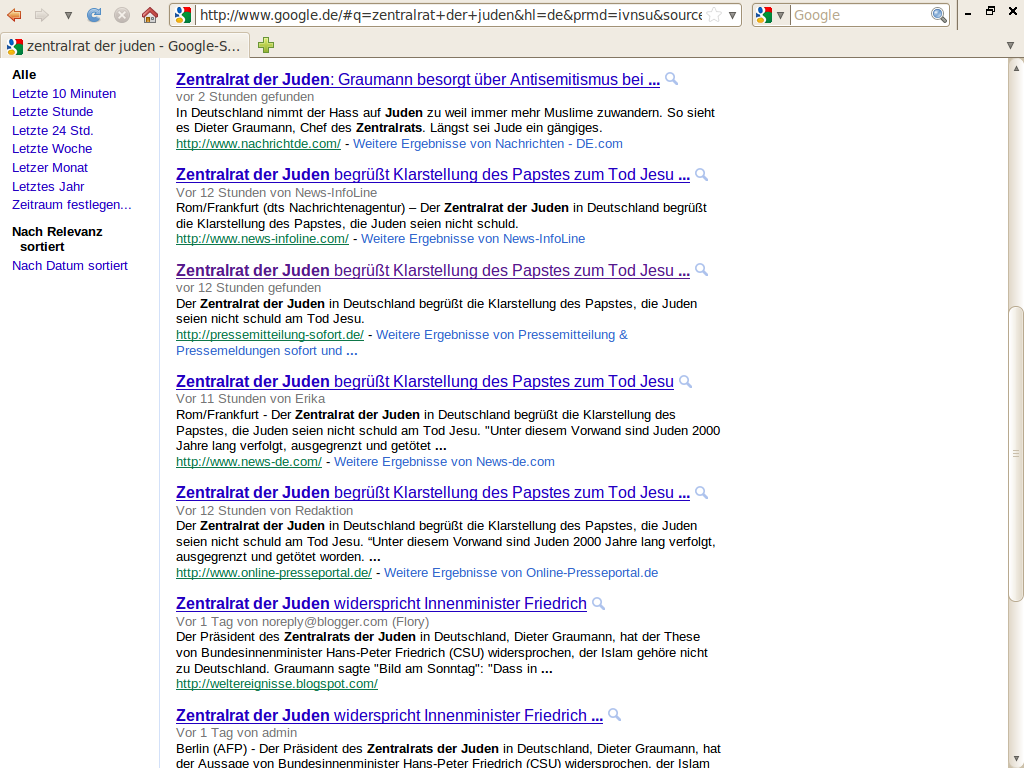Preview the Graumann Antisemitismus result with magnifier

[671, 79]
